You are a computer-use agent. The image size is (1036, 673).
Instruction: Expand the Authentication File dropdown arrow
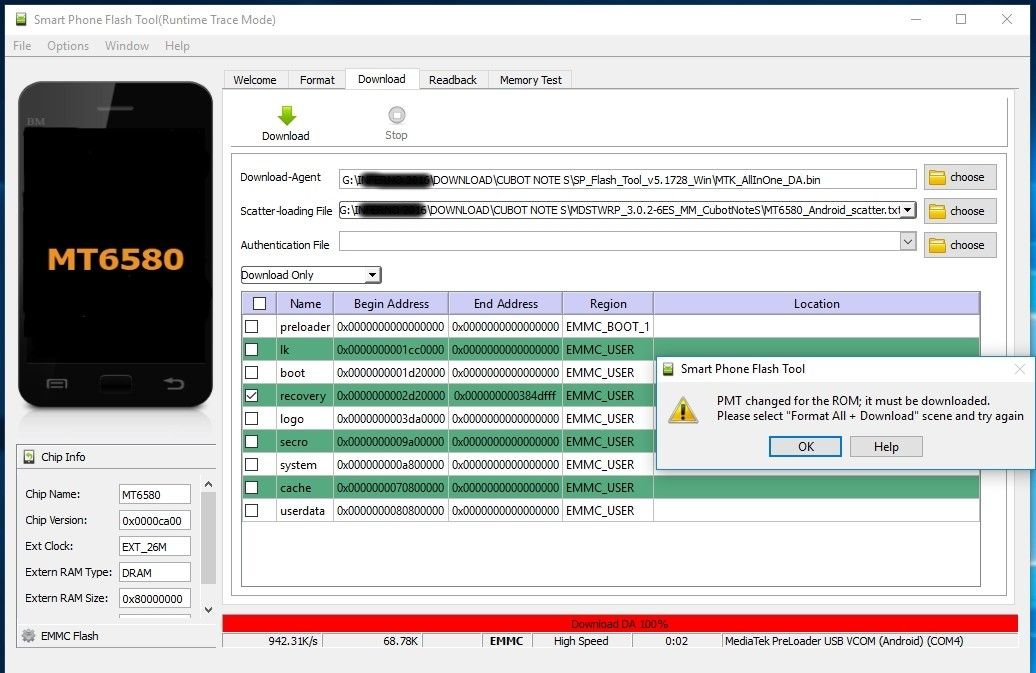(x=908, y=242)
